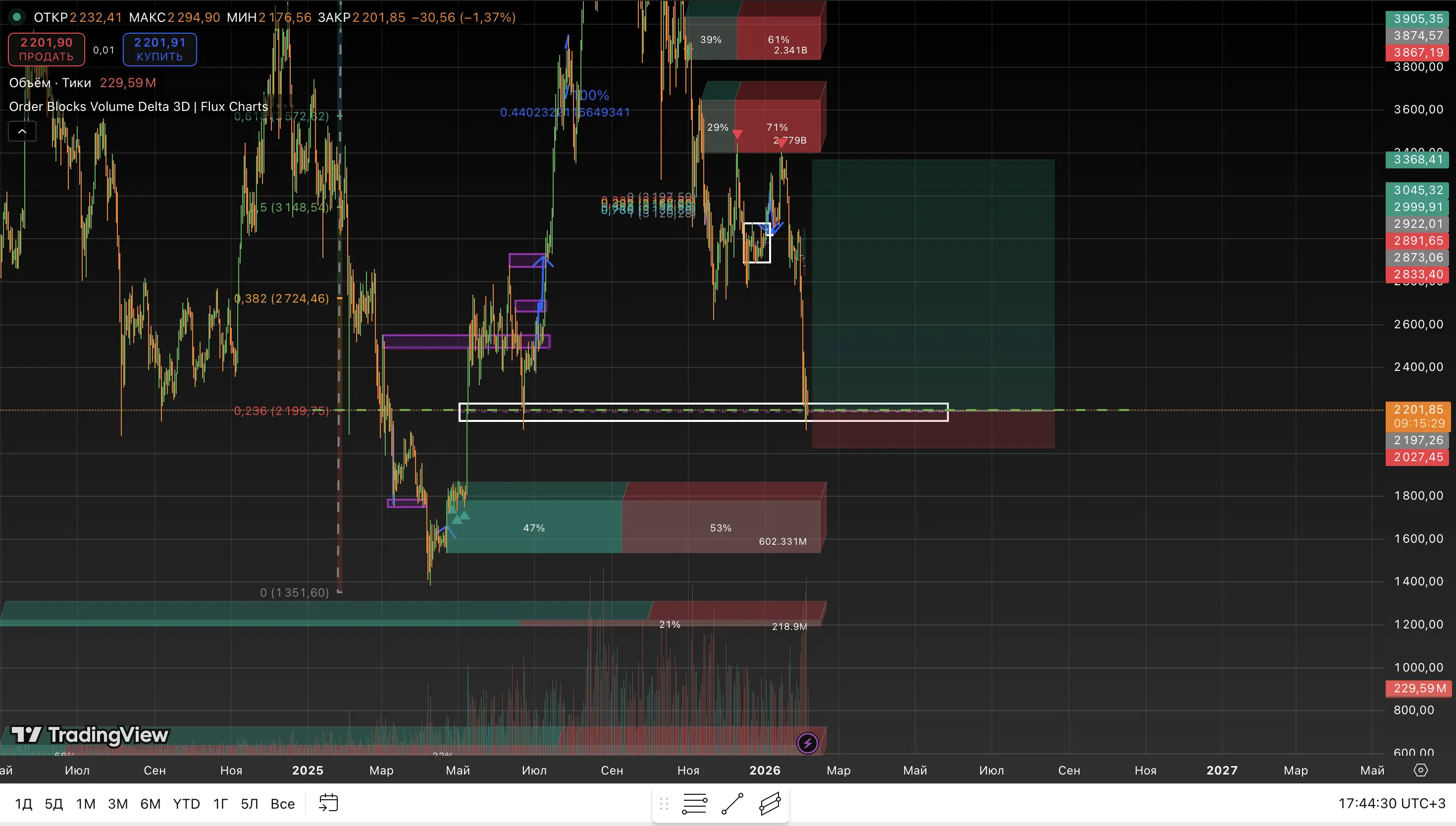Click the Объём Тики volume legend

50,83
